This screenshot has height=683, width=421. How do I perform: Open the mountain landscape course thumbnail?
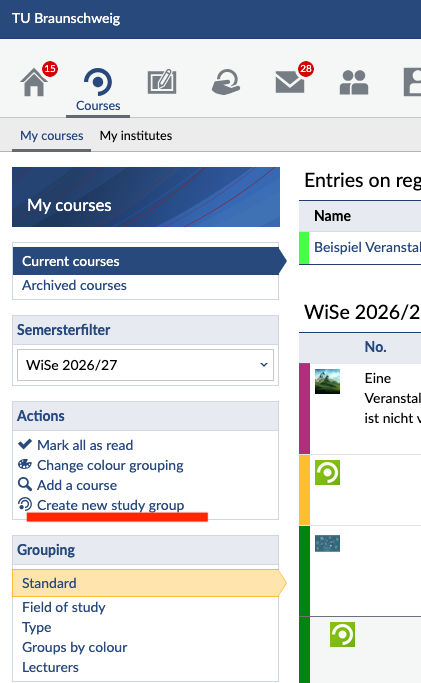(327, 381)
